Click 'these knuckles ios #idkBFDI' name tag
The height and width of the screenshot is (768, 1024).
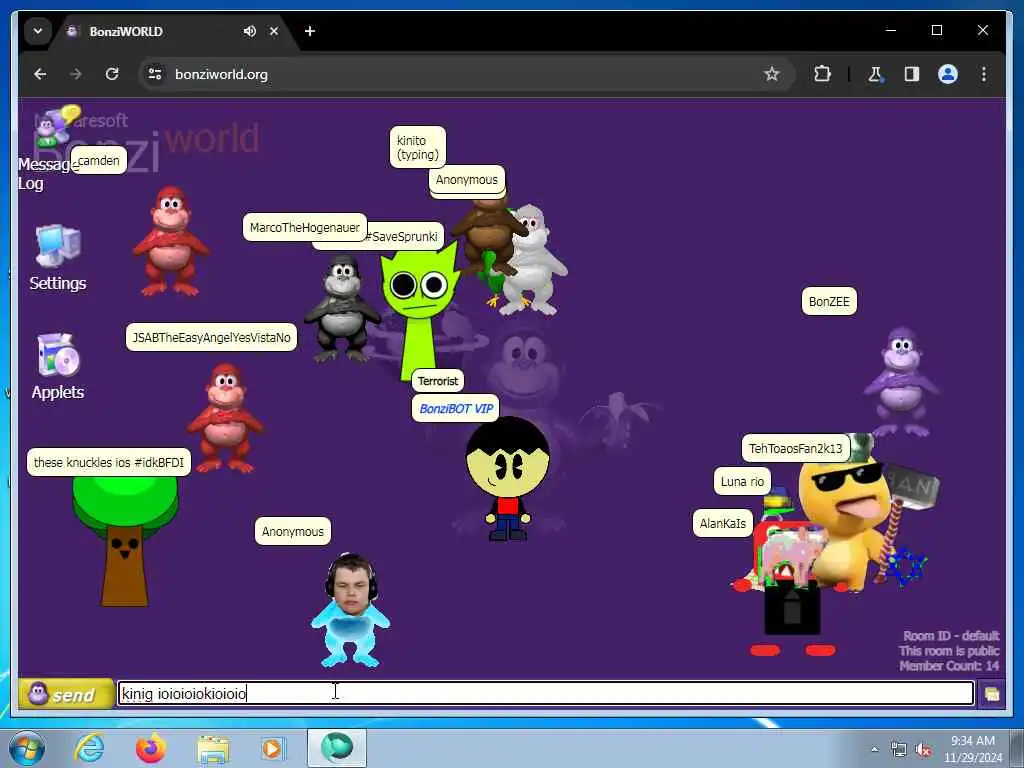(x=109, y=462)
